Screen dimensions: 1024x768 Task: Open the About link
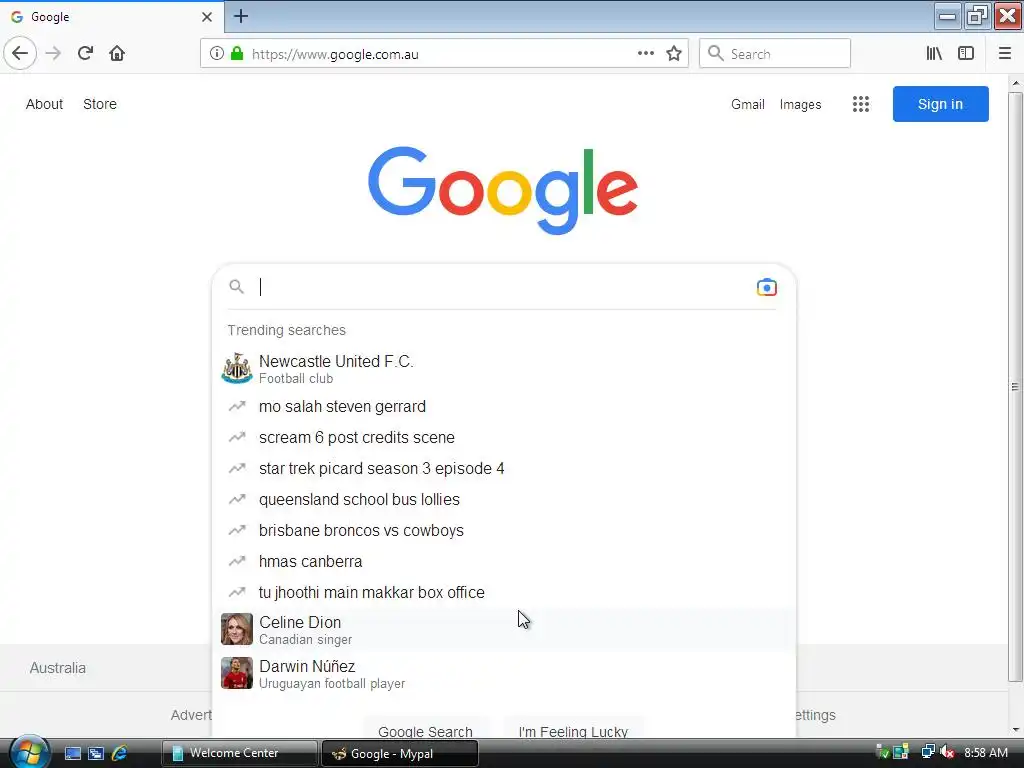44,104
